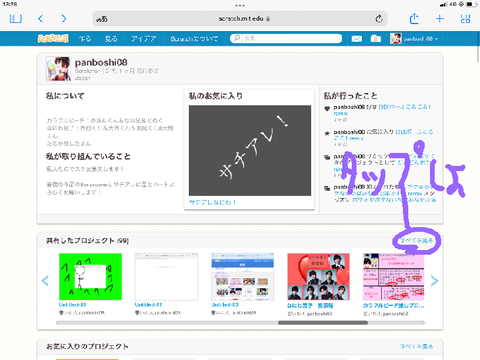This screenshot has height=360, width=480.
Task: Open the カラフルピーチ pink project thumbnail
Action: 393,277
